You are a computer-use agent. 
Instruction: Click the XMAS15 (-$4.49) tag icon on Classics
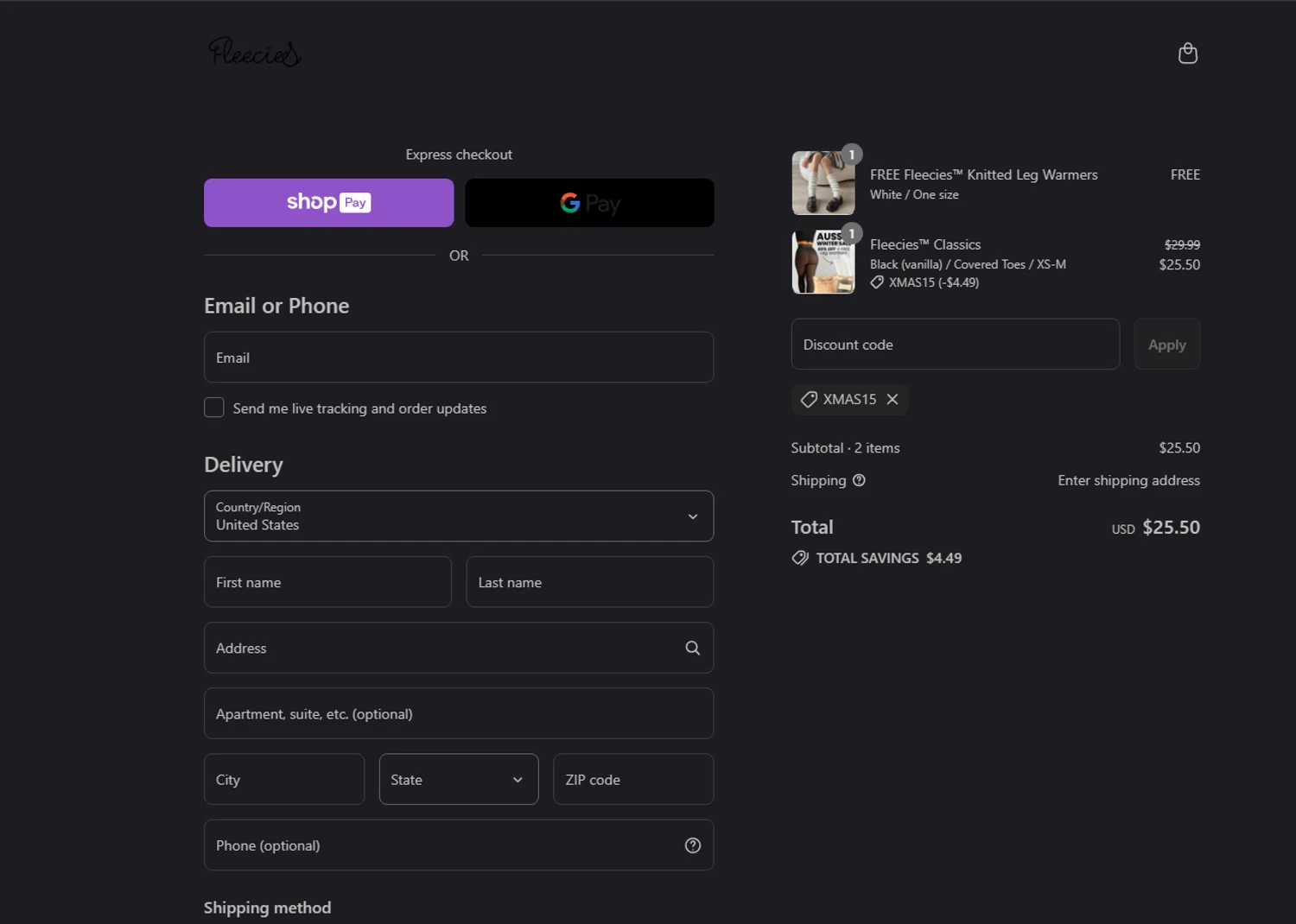point(877,282)
